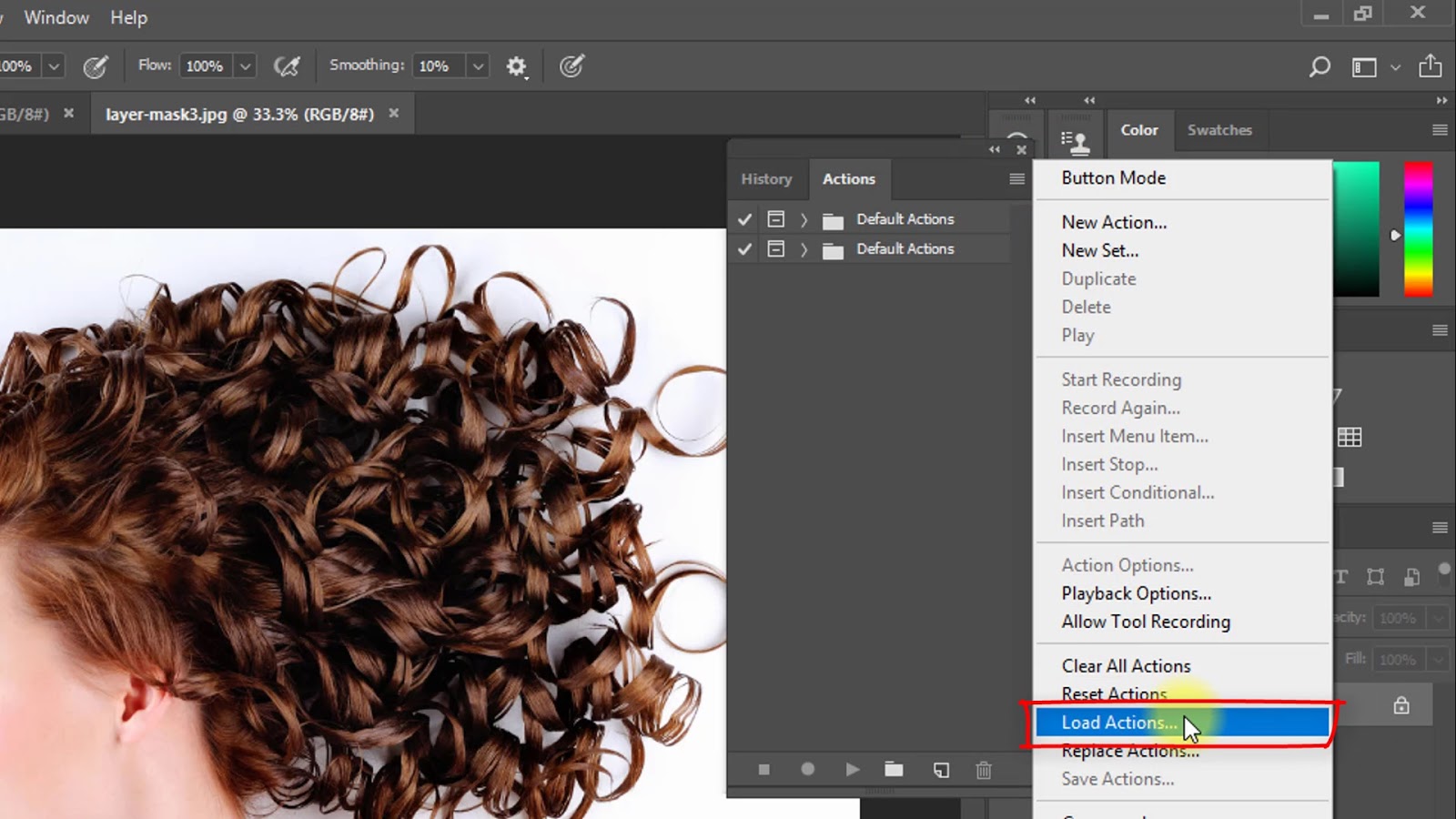Screen dimensions: 1456x819
Task: Click the share export icon
Action: [x=1430, y=66]
